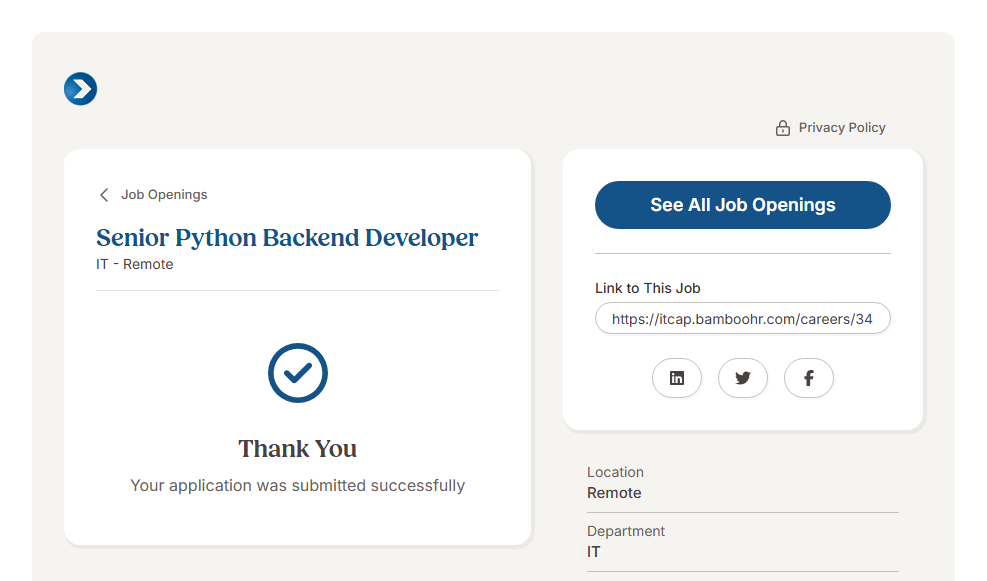Share this job on Twitter
This screenshot has height=581, width=987.
coord(743,378)
